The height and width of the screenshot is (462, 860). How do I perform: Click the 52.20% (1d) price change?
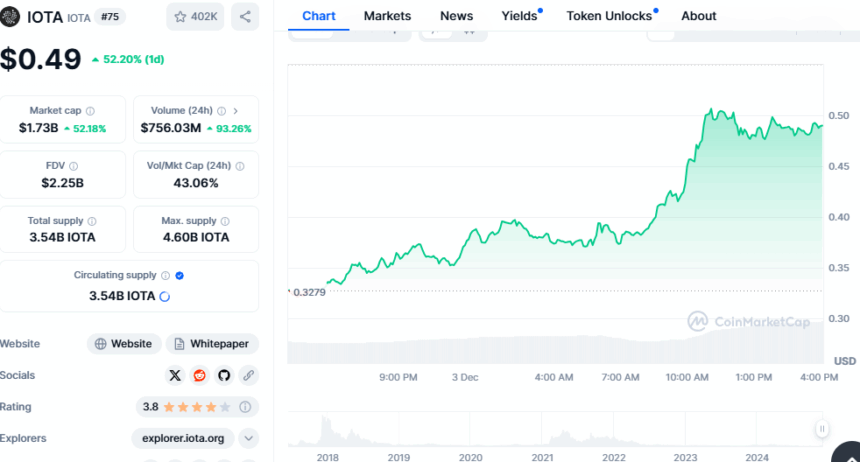pyautogui.click(x=128, y=59)
